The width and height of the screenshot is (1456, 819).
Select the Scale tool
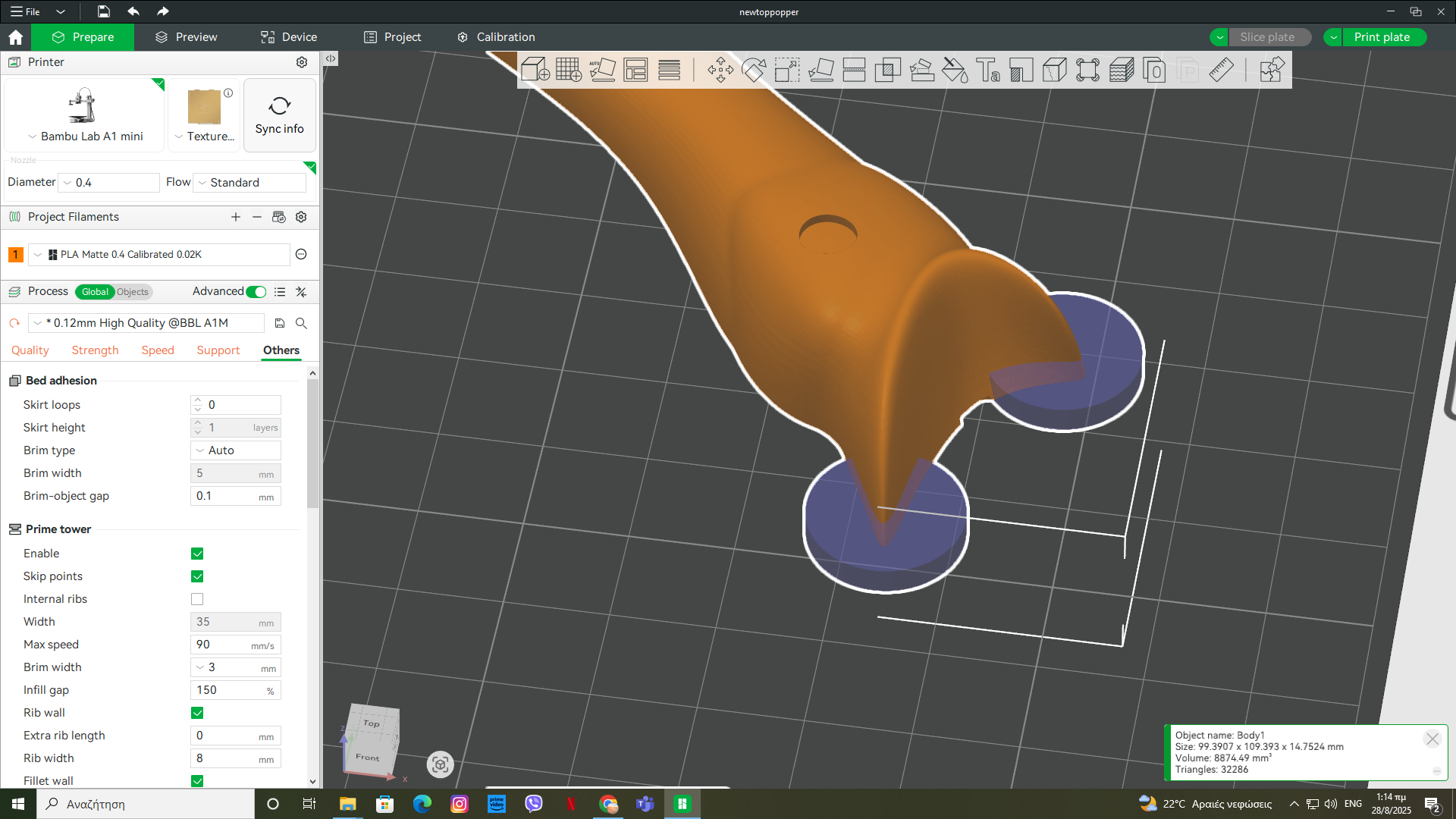coord(787,70)
